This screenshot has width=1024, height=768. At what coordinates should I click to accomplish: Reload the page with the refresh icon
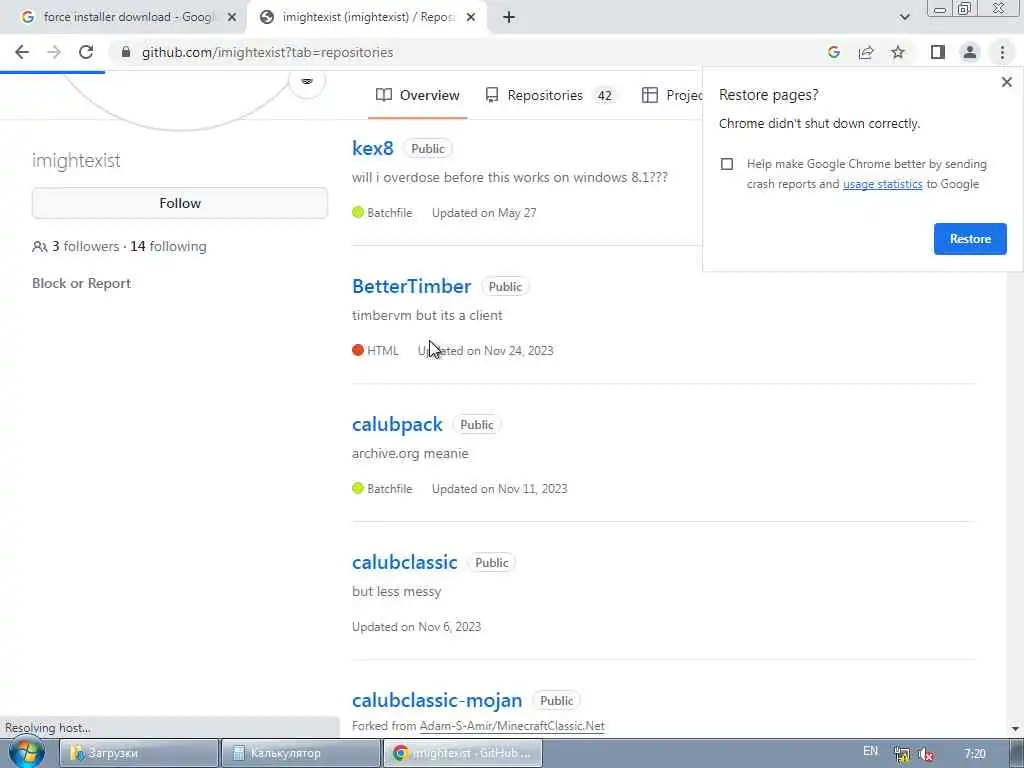[x=86, y=52]
